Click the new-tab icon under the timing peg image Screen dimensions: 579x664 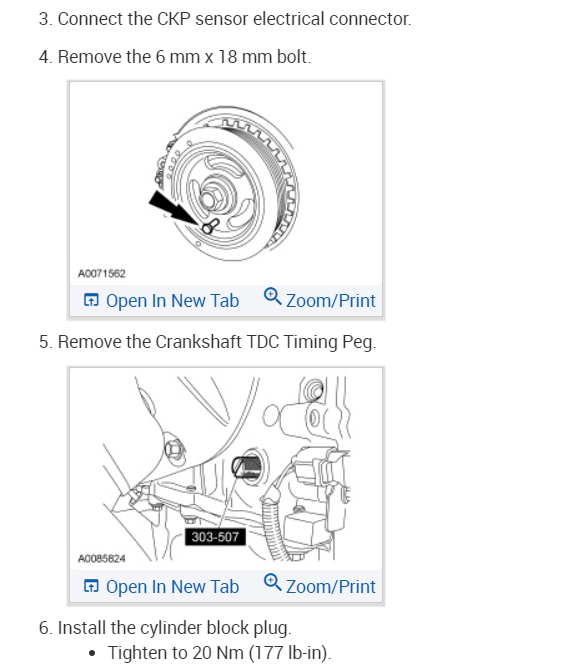click(91, 586)
